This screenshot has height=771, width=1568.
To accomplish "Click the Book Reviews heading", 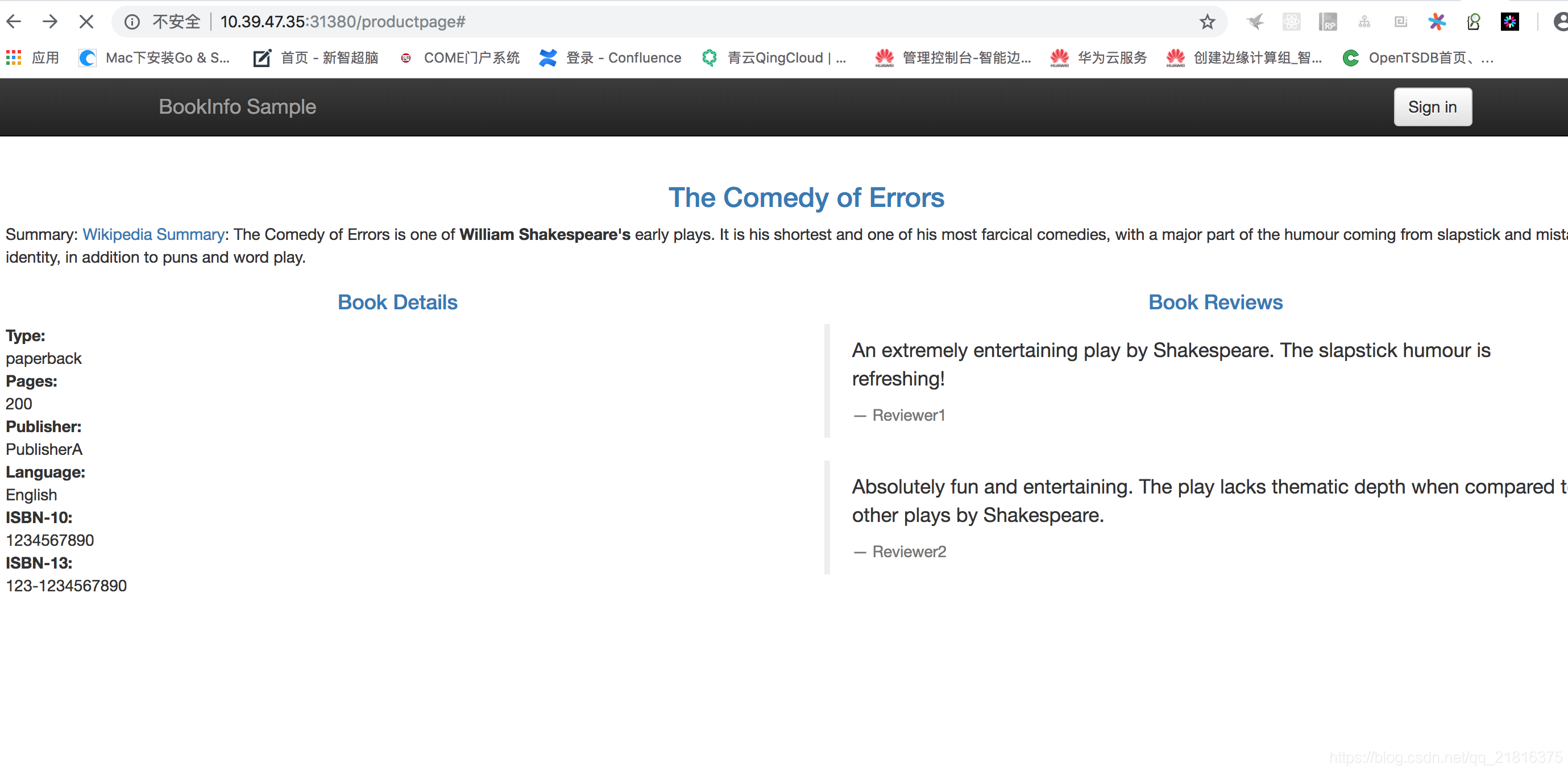I will point(1215,302).
